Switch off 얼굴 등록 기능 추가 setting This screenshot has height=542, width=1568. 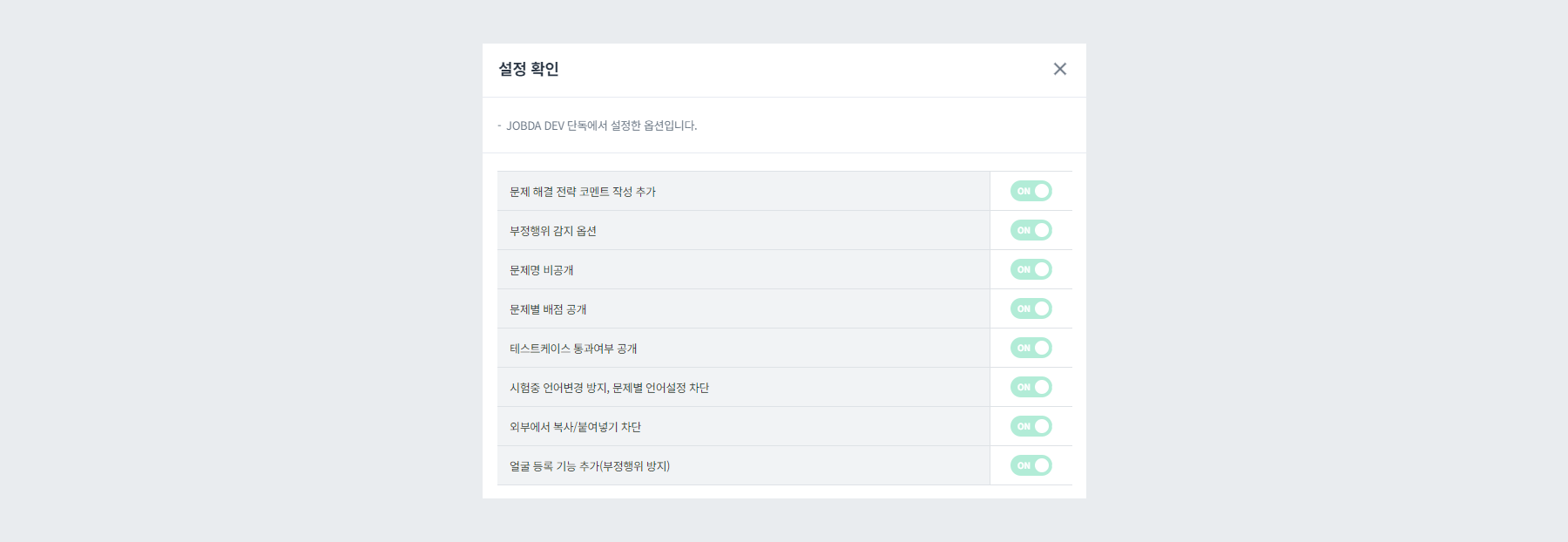pyautogui.click(x=1031, y=465)
